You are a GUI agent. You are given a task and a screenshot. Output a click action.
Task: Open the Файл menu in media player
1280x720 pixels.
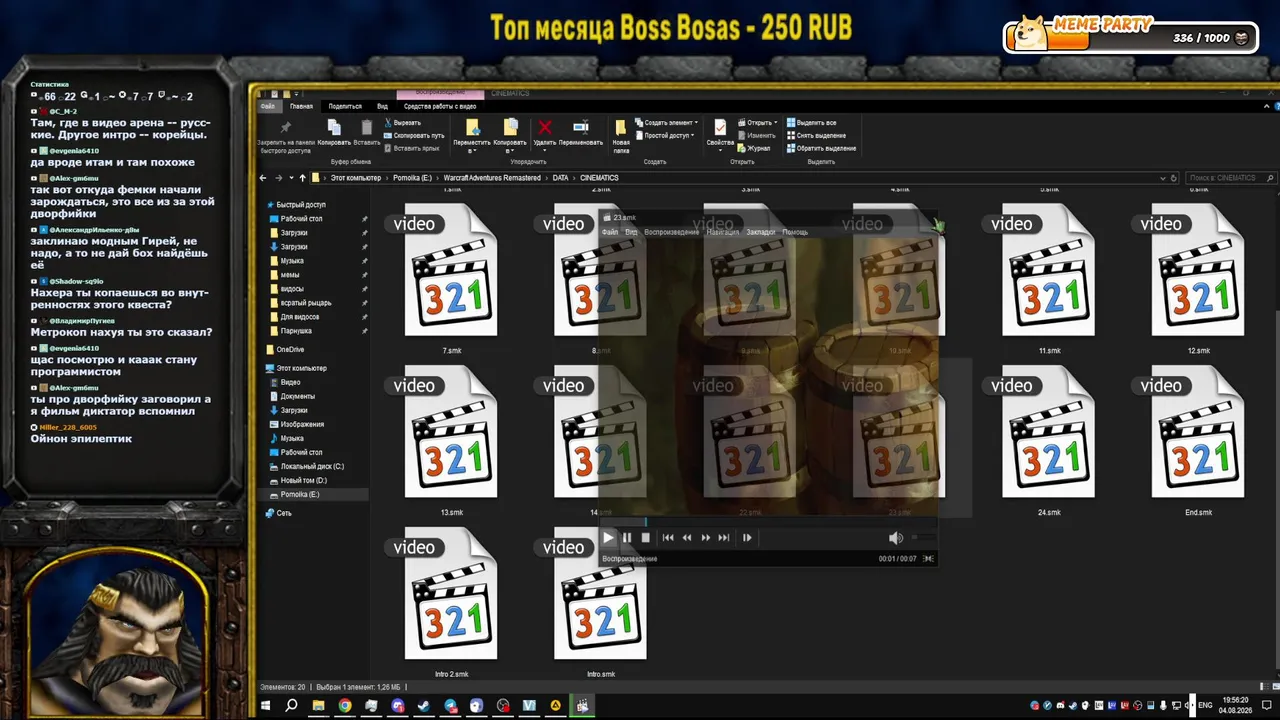610,232
